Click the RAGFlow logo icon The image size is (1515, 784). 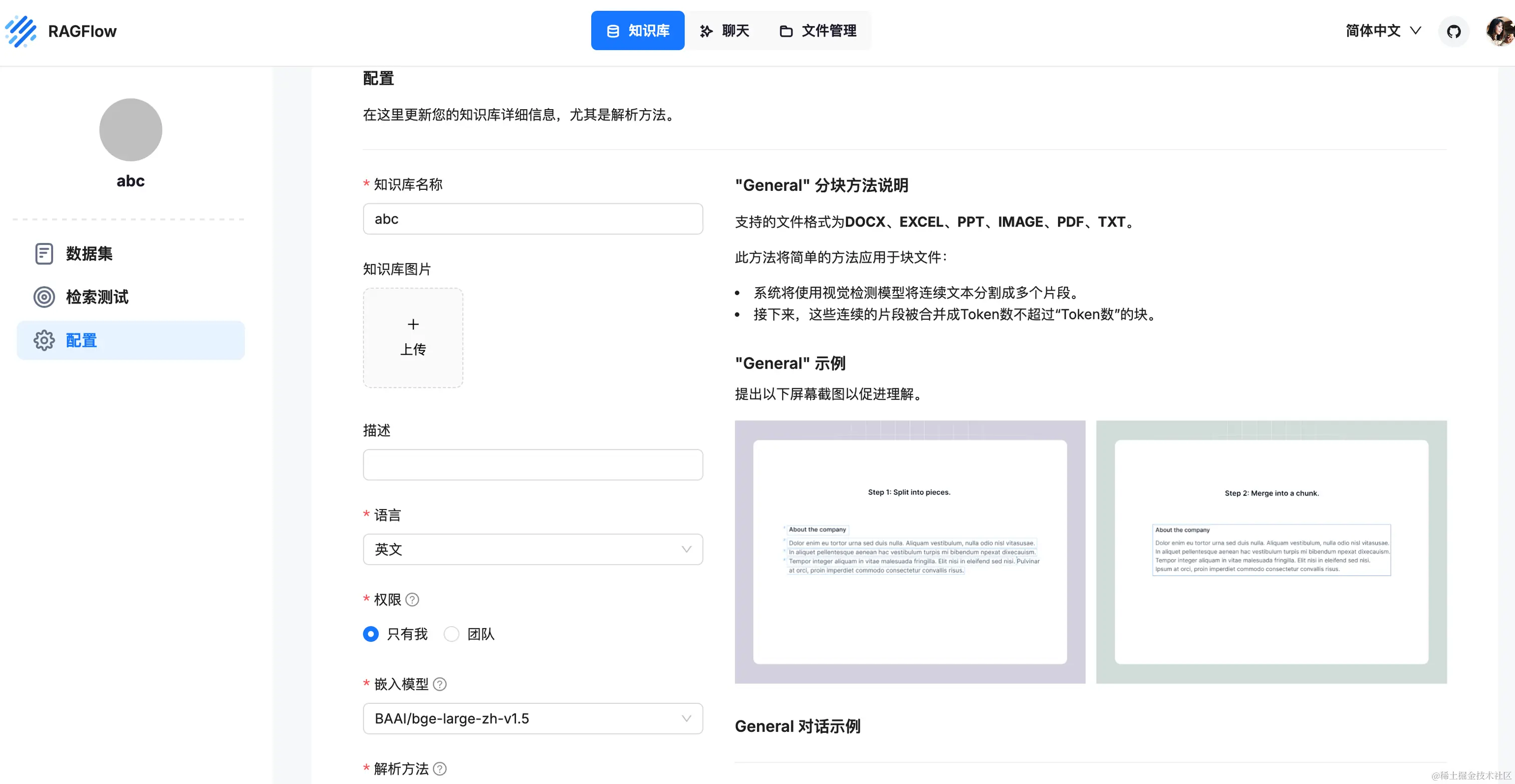21,31
